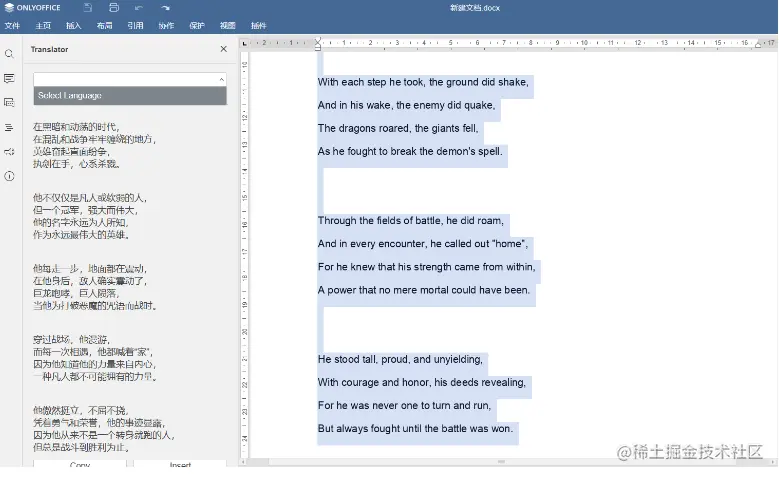Click translated line "穿过战场, 他漫游,"
The width and height of the screenshot is (779, 477).
tap(72, 339)
